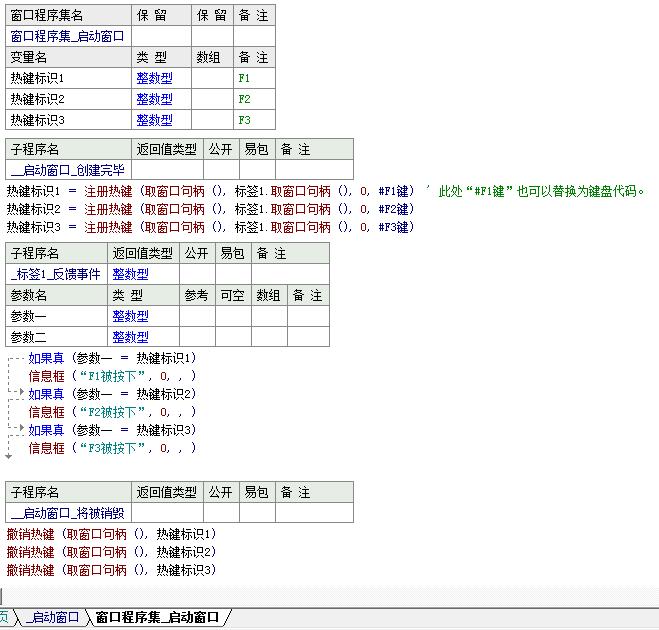Select the 窗口程序集_启动窗口 bottom tab
Image resolution: width=659 pixels, height=630 pixels.
[x=157, y=617]
